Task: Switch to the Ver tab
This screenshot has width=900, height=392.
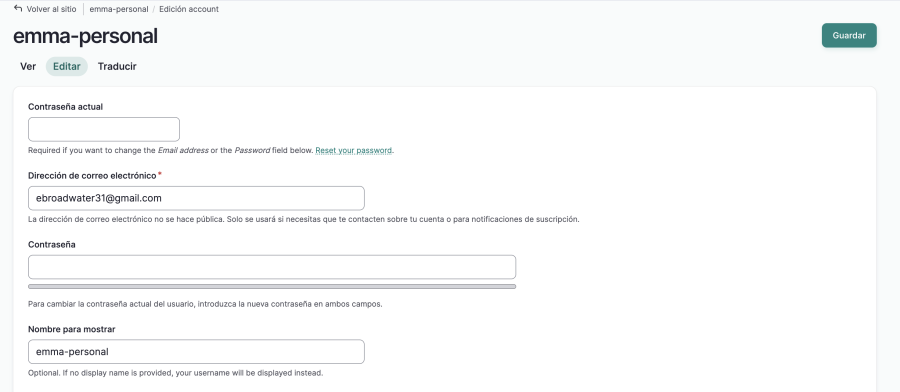Action: coord(28,67)
